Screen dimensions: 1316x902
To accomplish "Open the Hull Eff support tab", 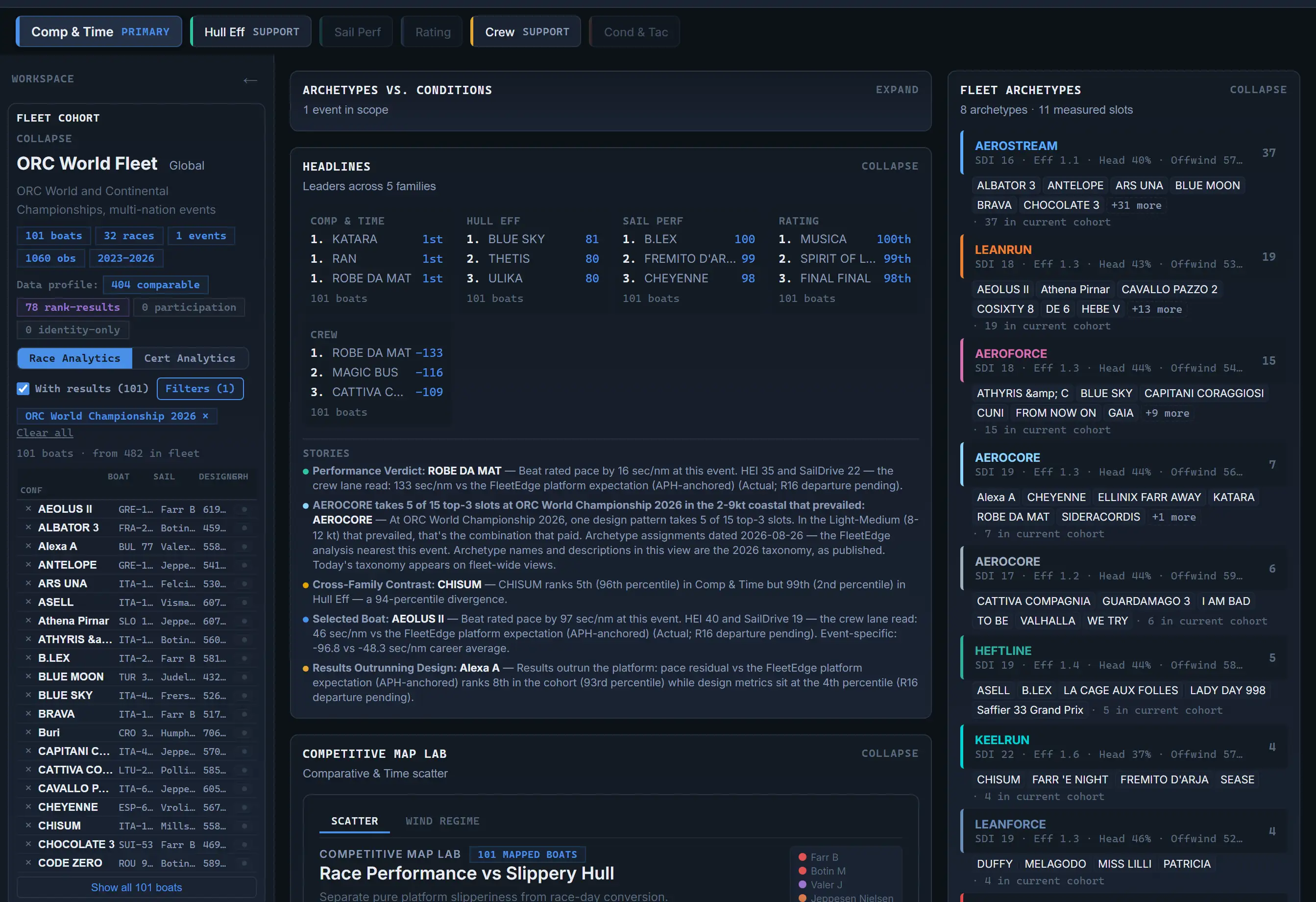I will click(x=251, y=32).
